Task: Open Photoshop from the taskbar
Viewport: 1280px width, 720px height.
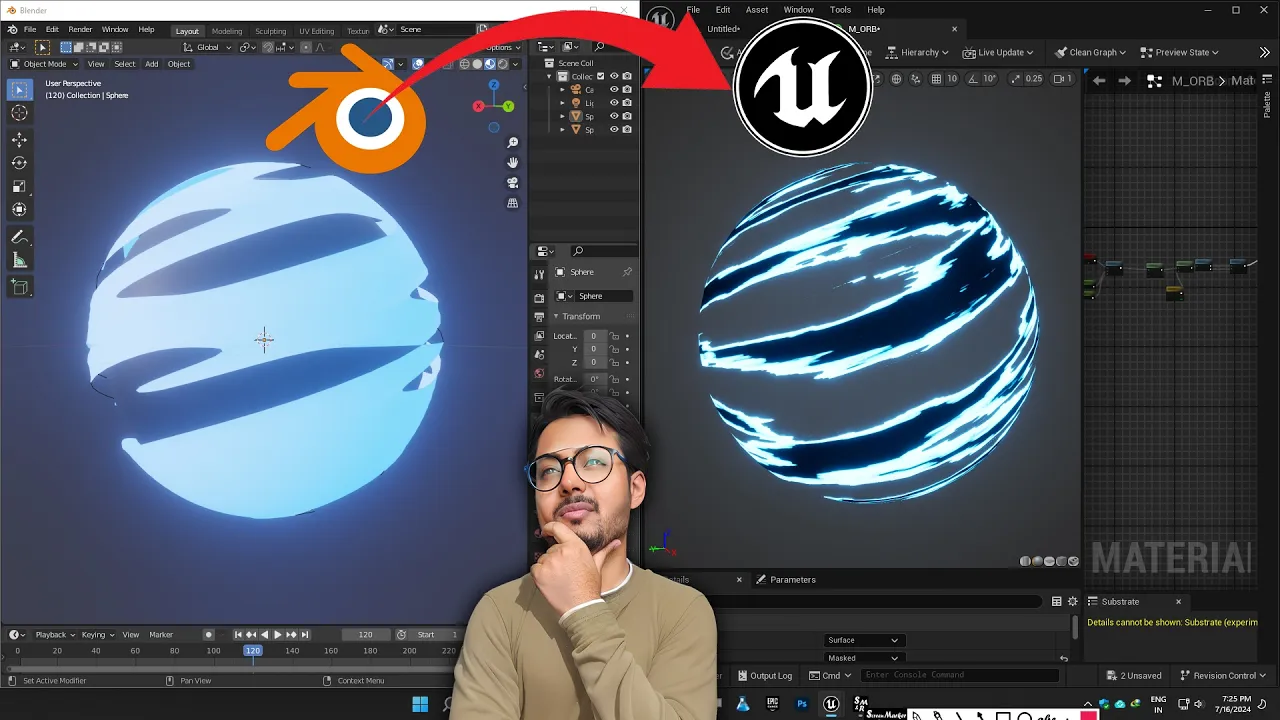Action: 801,704
